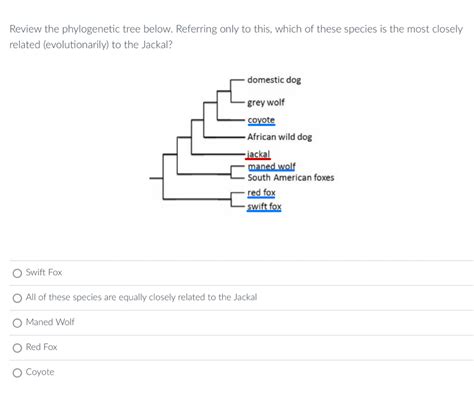
Task: Click the swift fox label in tree
Action: click(264, 207)
